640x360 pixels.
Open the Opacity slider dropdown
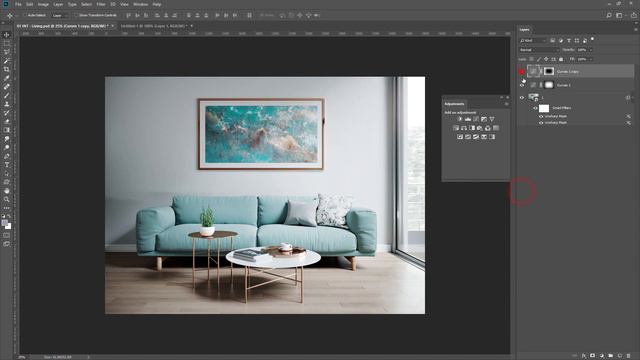591,50
